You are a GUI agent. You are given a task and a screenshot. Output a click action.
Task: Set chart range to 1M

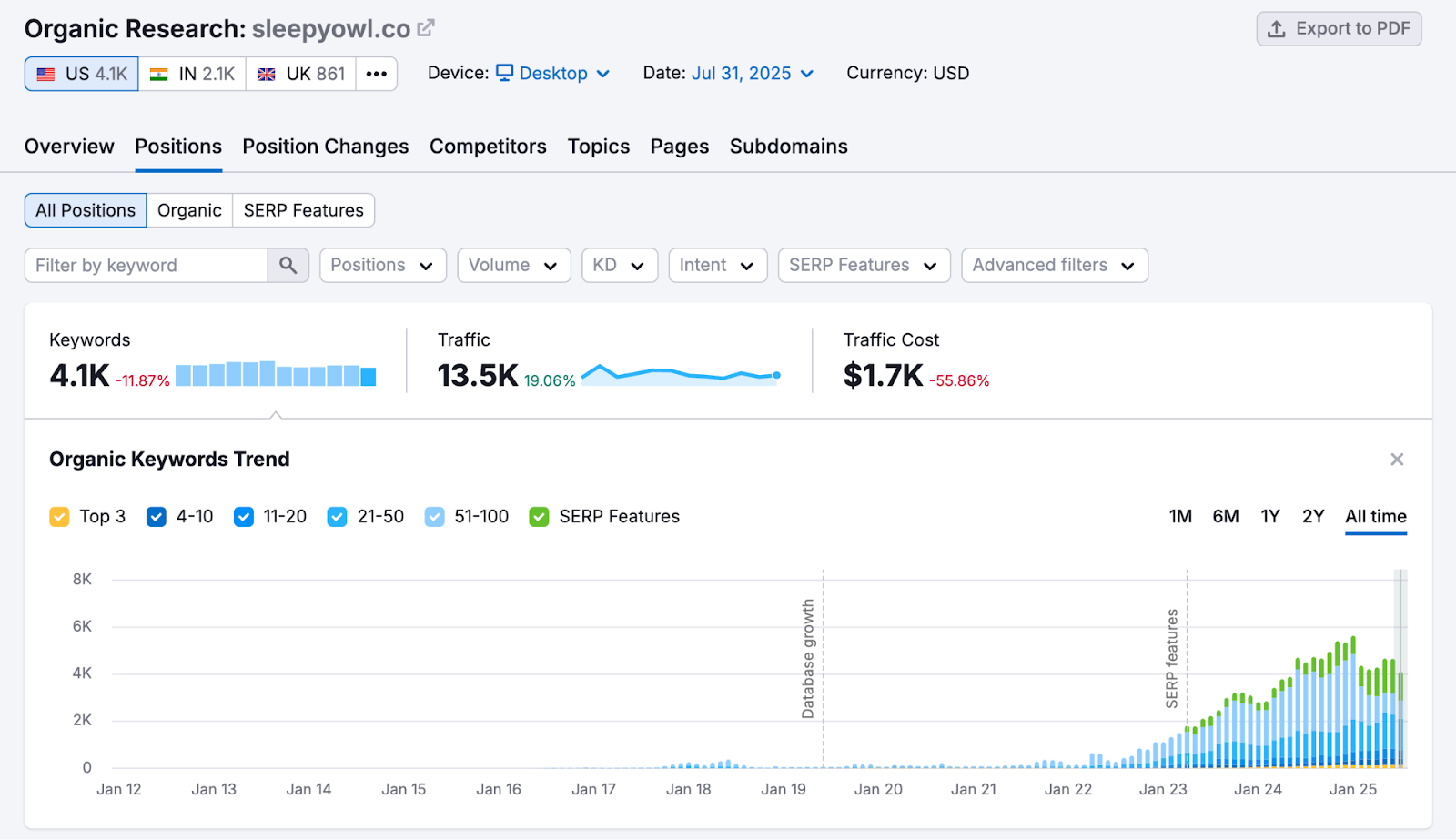1180,516
